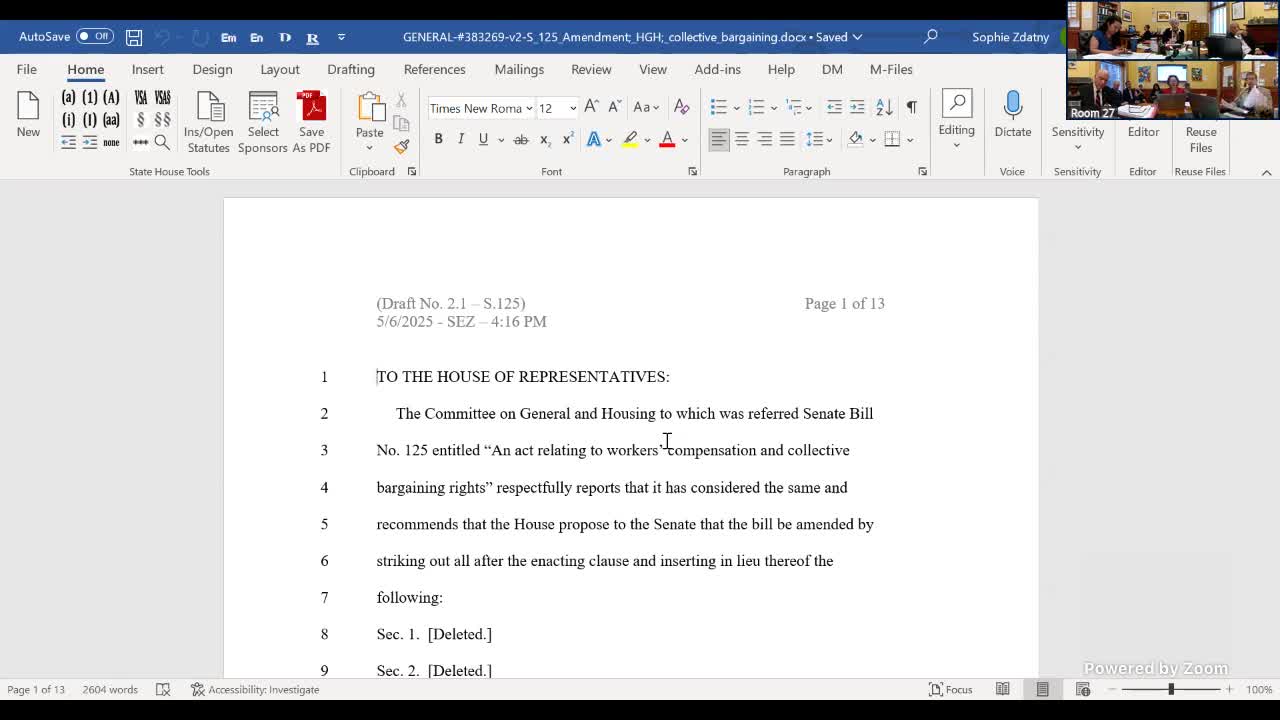
Task: Enable Focus mode in the status bar
Action: [x=950, y=689]
